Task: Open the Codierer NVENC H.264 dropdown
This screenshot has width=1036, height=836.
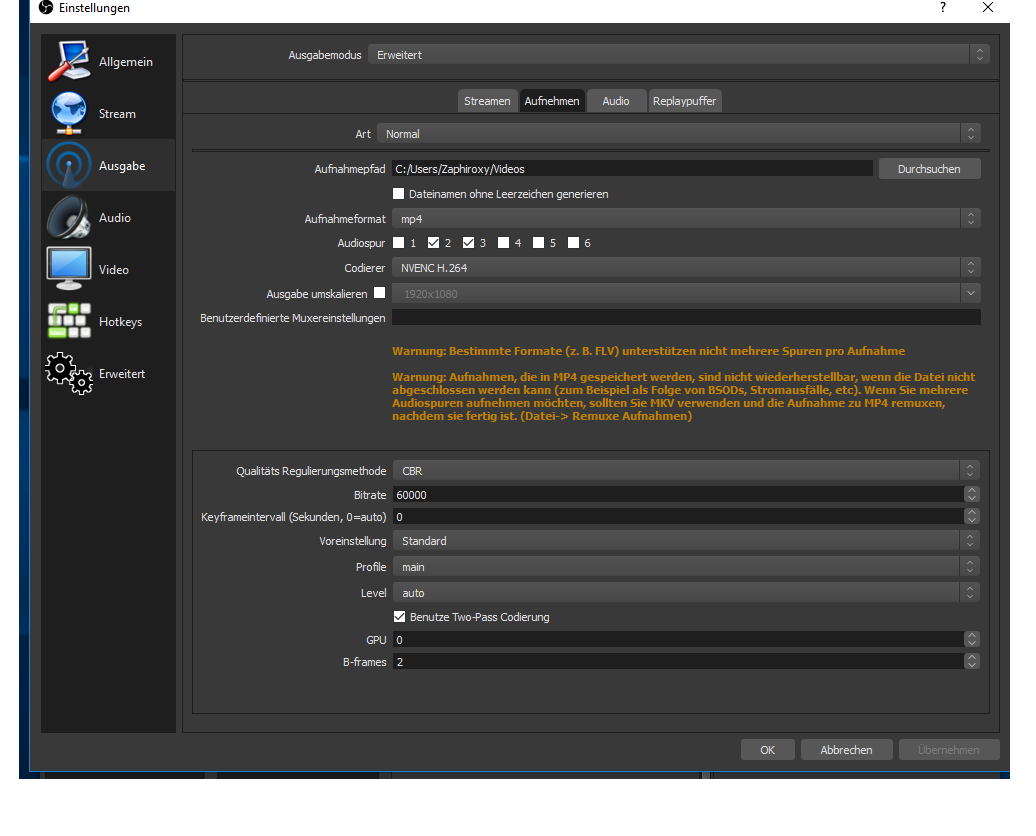Action: click(685, 268)
